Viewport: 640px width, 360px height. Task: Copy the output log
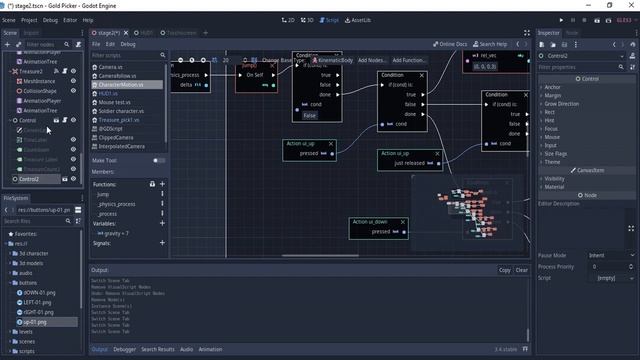tap(504, 270)
